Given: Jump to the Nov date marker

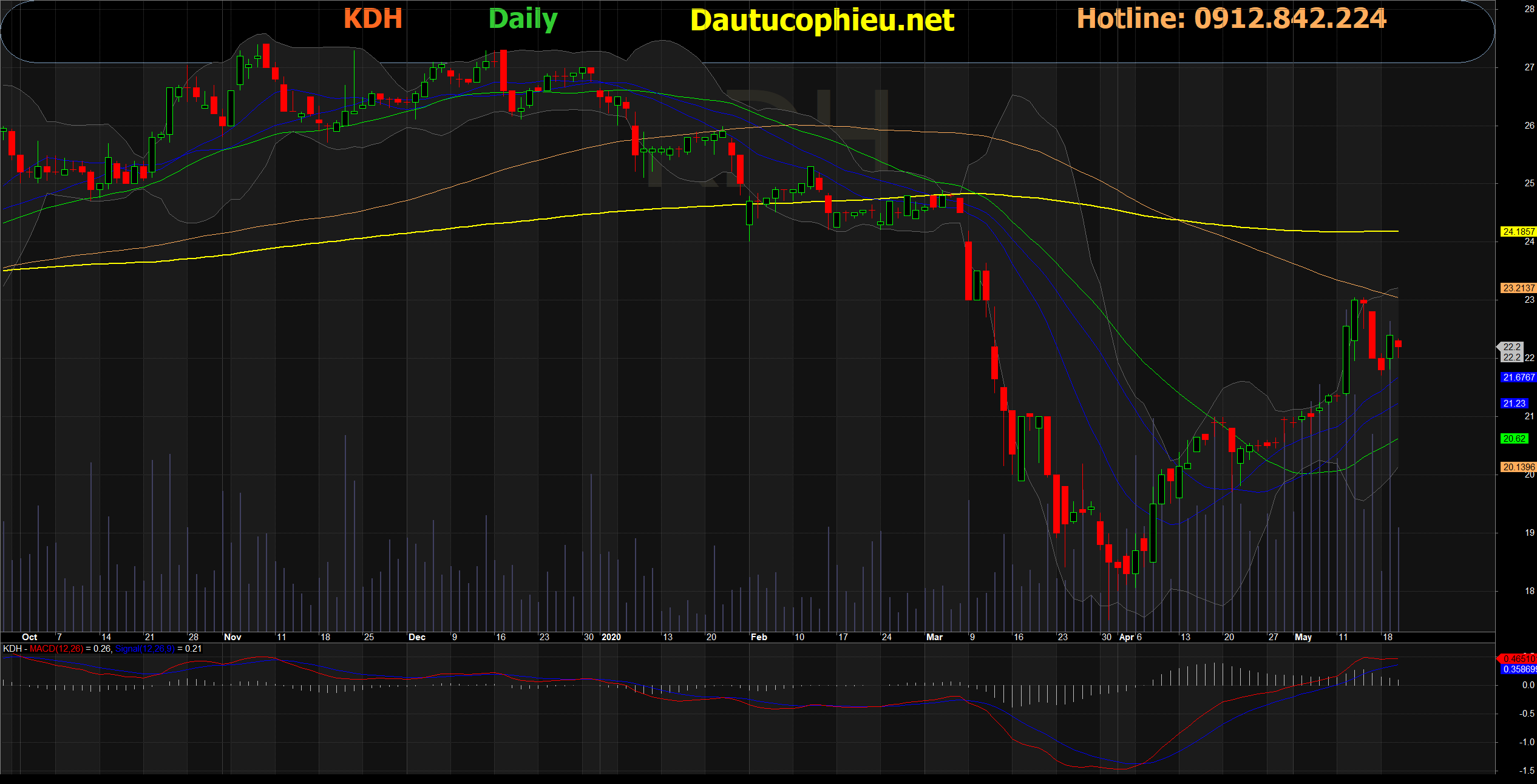Looking at the screenshot, I should [x=232, y=637].
